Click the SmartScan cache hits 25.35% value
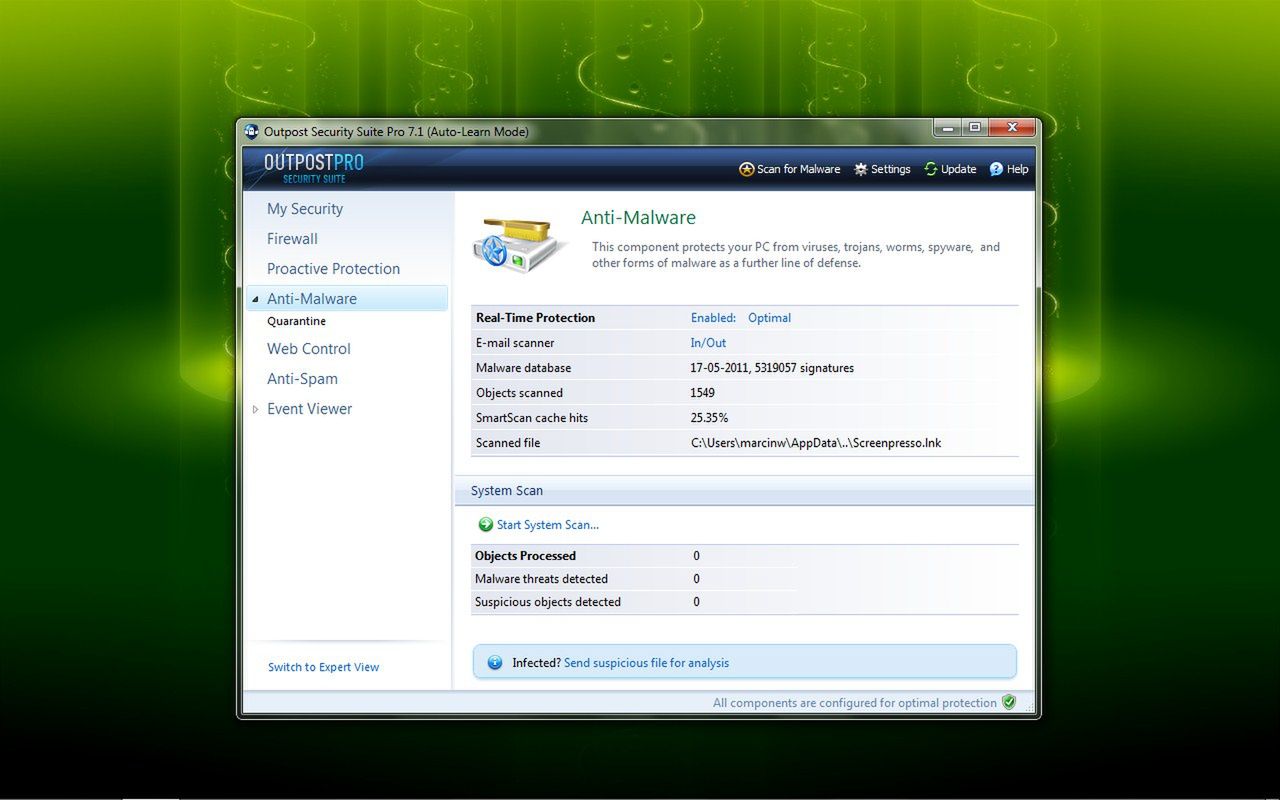 (x=709, y=418)
